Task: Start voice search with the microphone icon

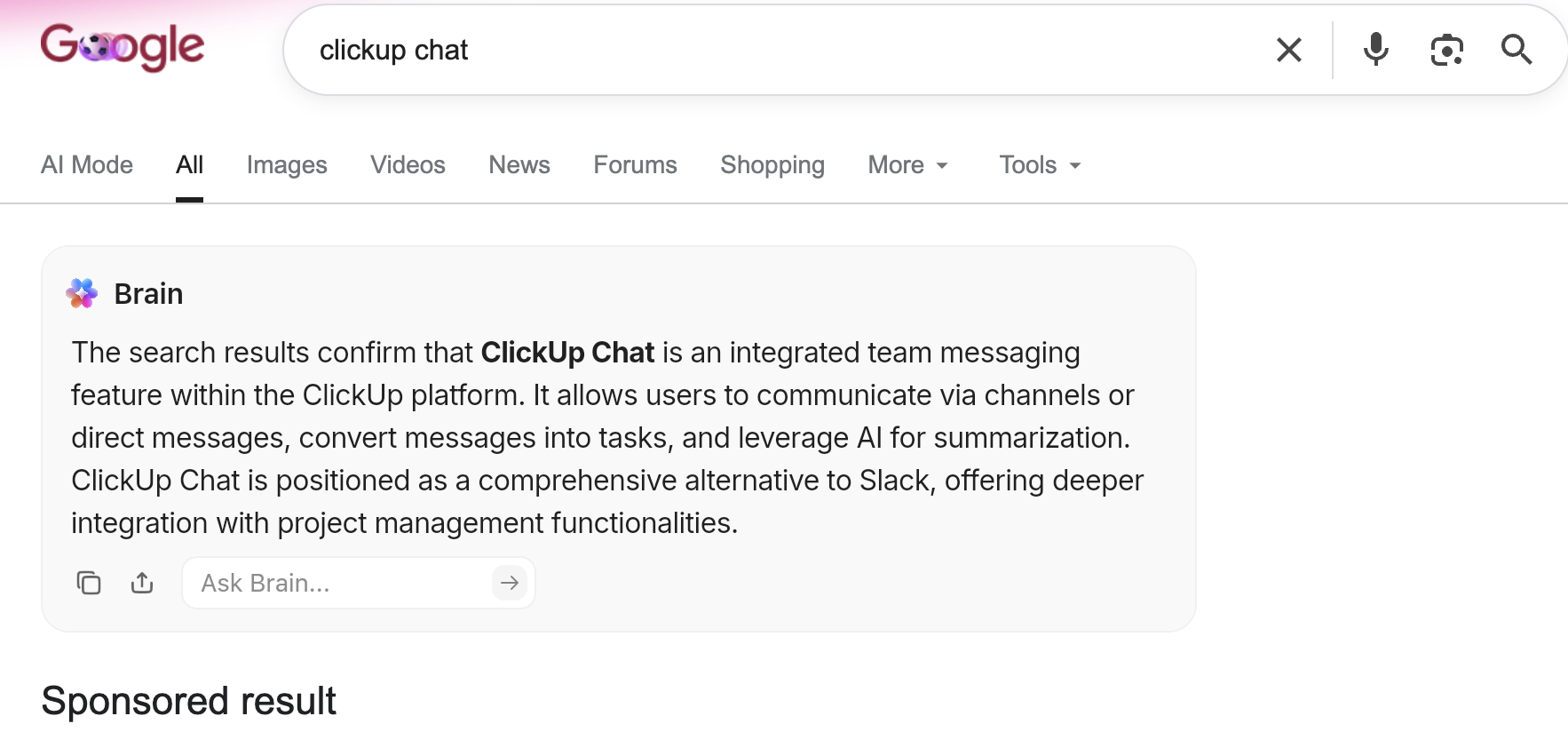Action: (1375, 50)
